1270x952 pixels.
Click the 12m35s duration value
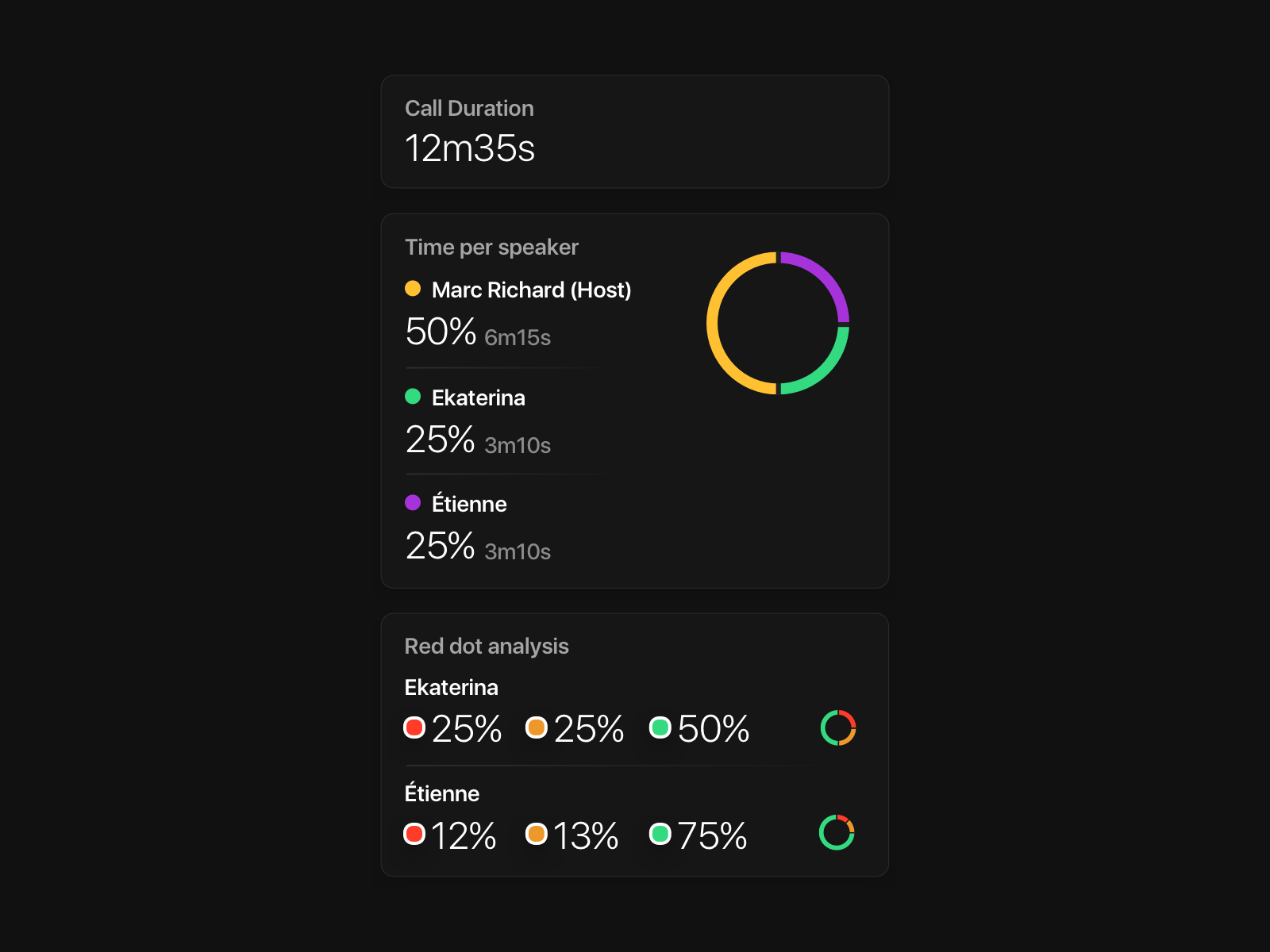470,148
